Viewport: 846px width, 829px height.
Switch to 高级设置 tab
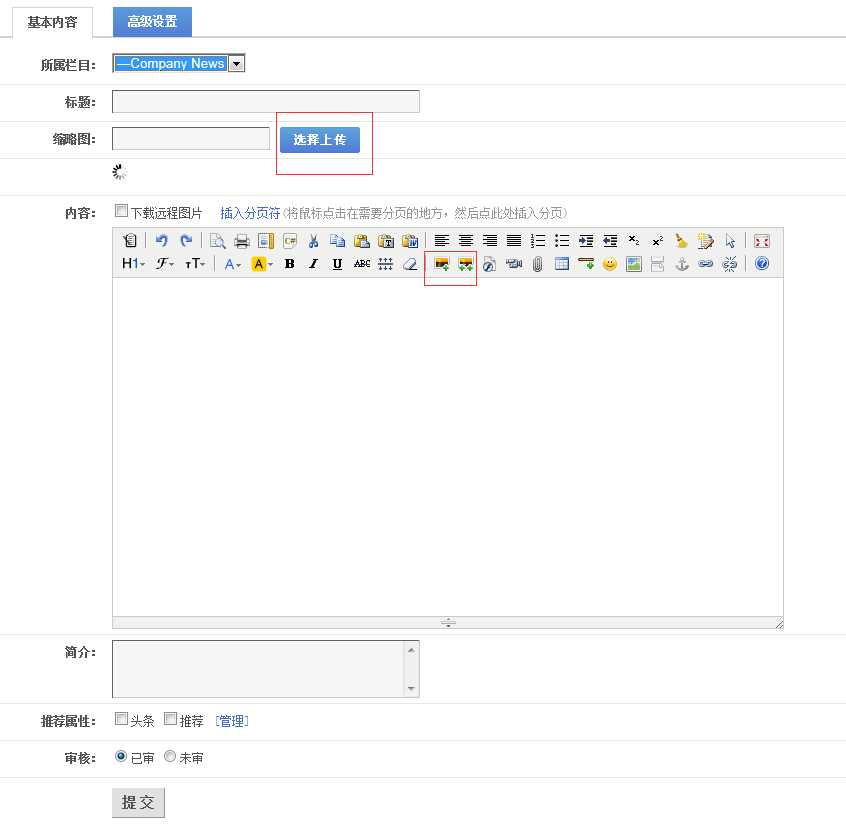(152, 22)
